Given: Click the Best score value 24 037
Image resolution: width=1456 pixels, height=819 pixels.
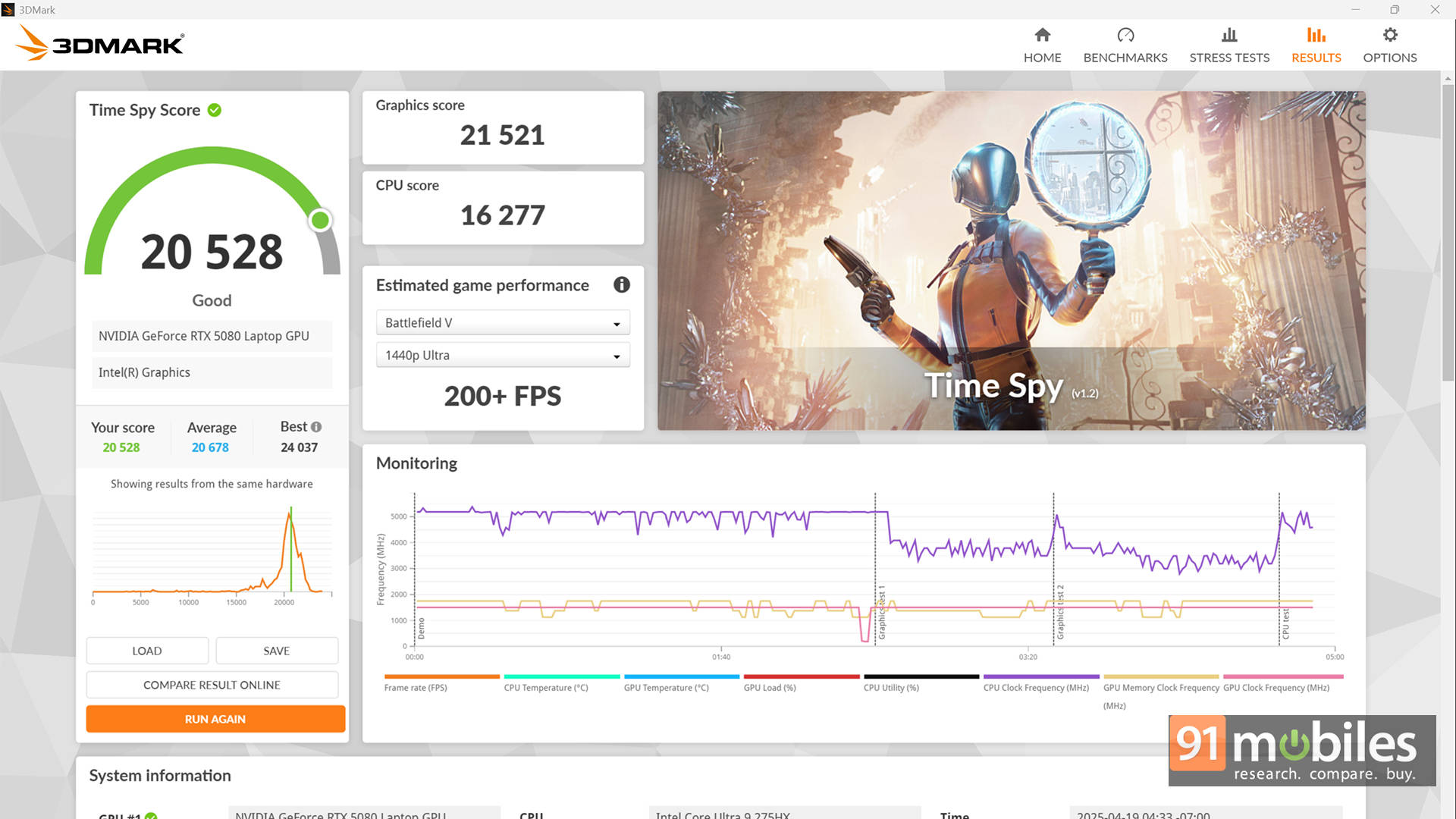Looking at the screenshot, I should [299, 447].
